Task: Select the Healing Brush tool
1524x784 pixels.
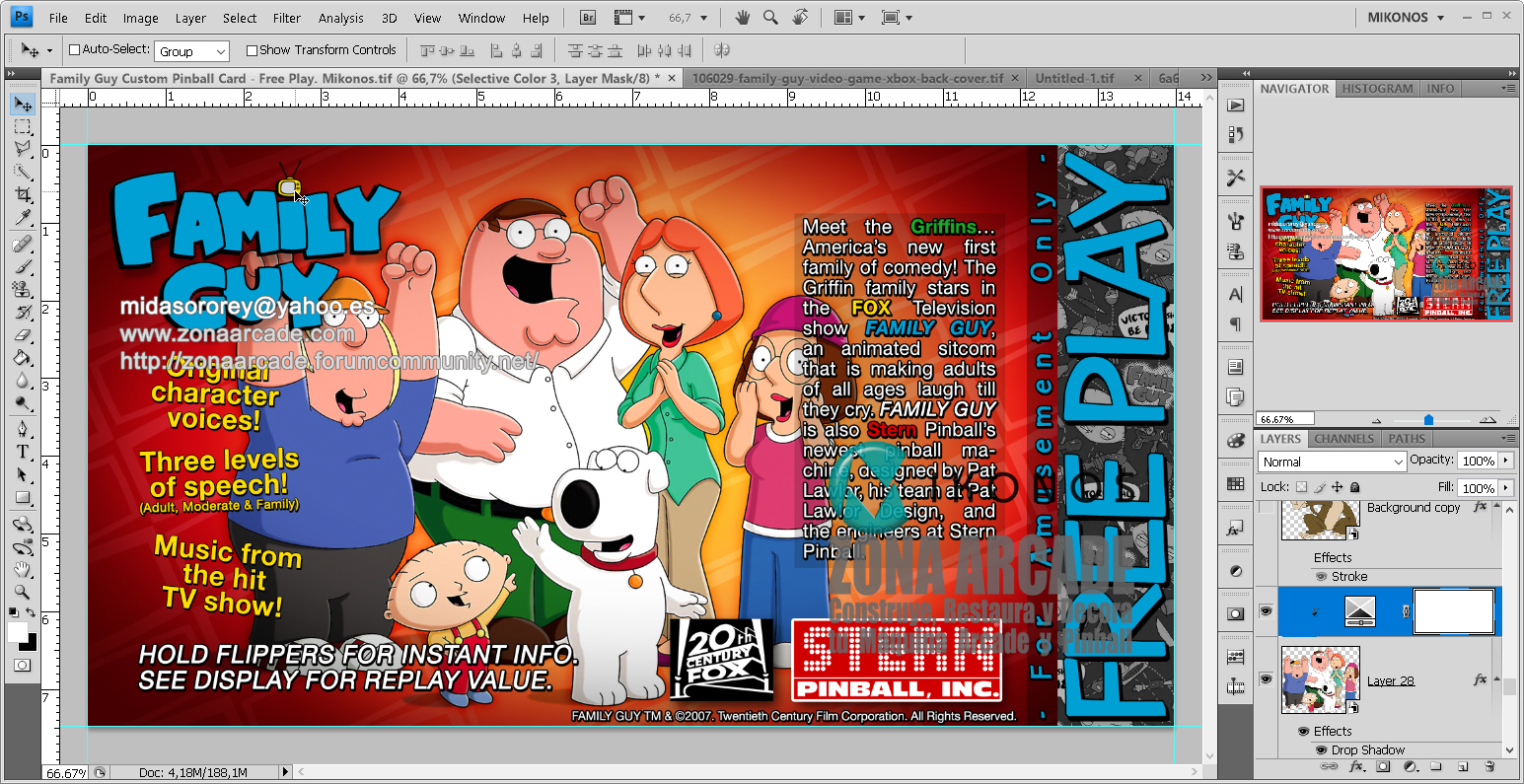Action: click(23, 244)
